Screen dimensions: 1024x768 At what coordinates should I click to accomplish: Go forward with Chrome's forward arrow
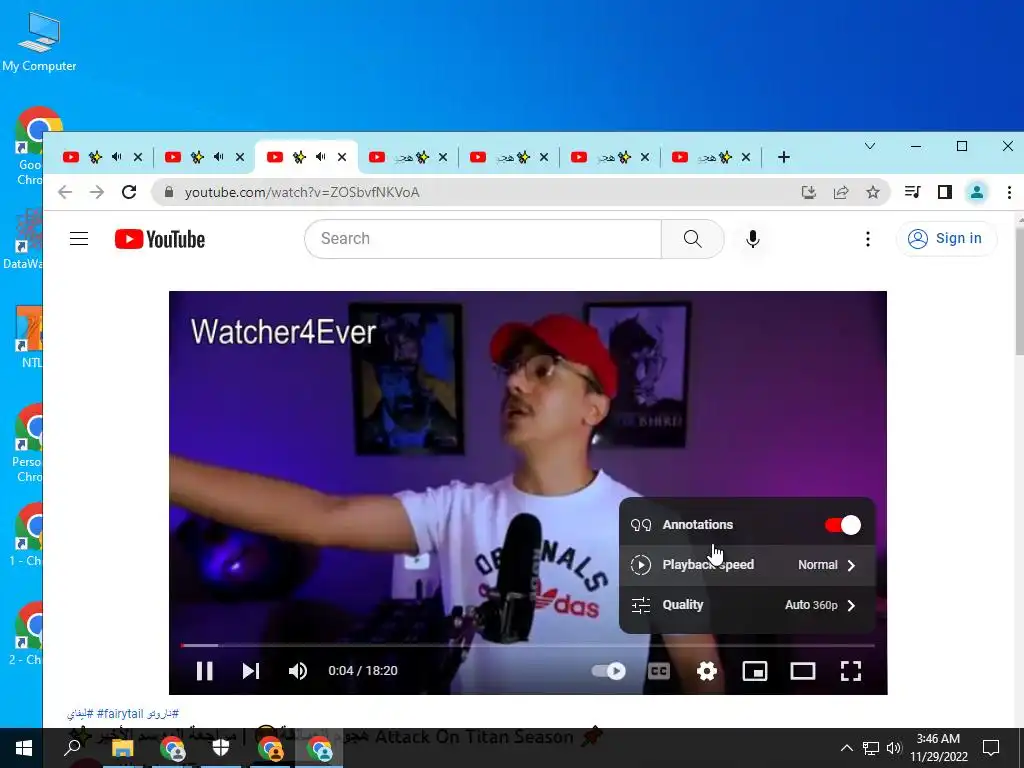pyautogui.click(x=97, y=192)
